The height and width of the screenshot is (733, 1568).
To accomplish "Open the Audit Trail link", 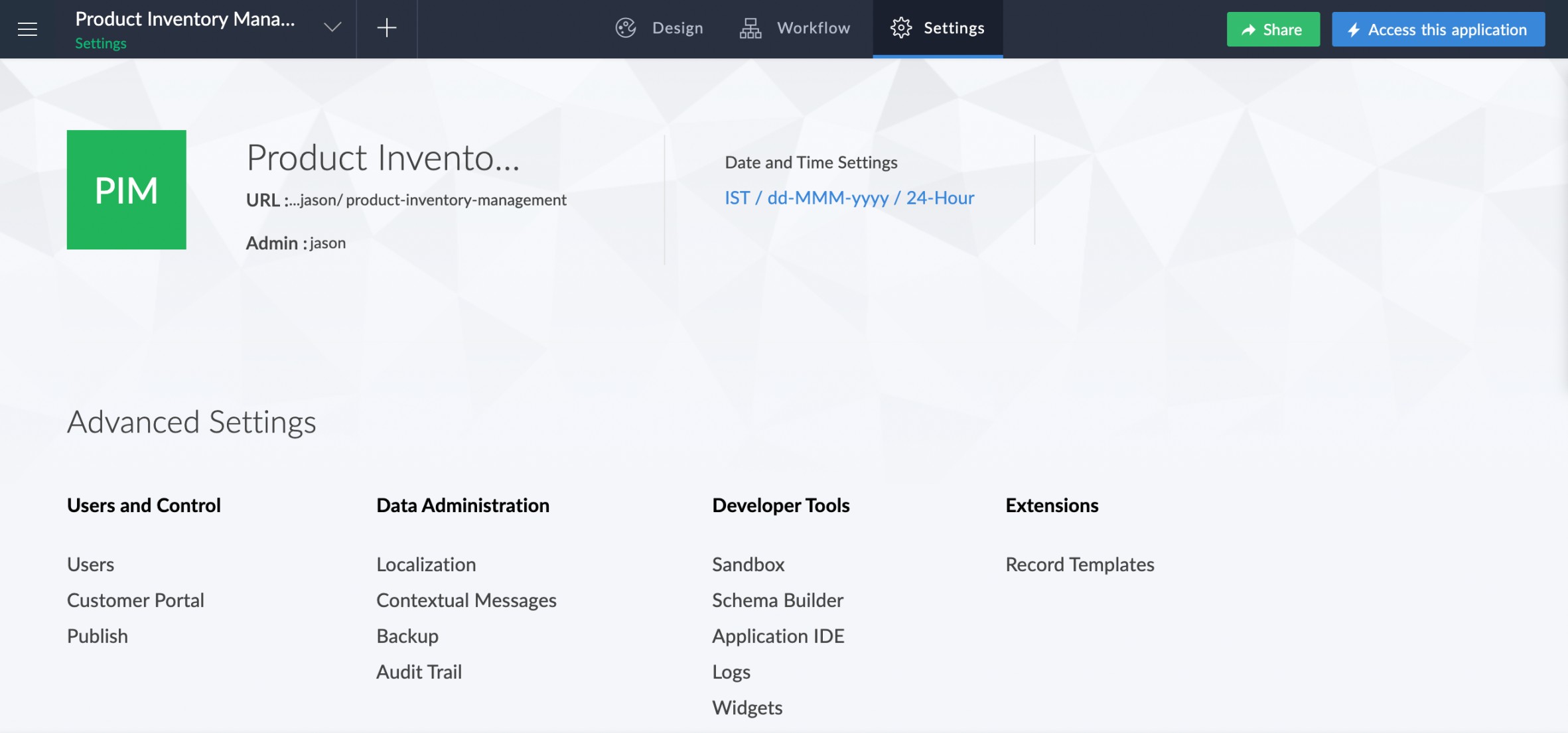I will click(419, 672).
